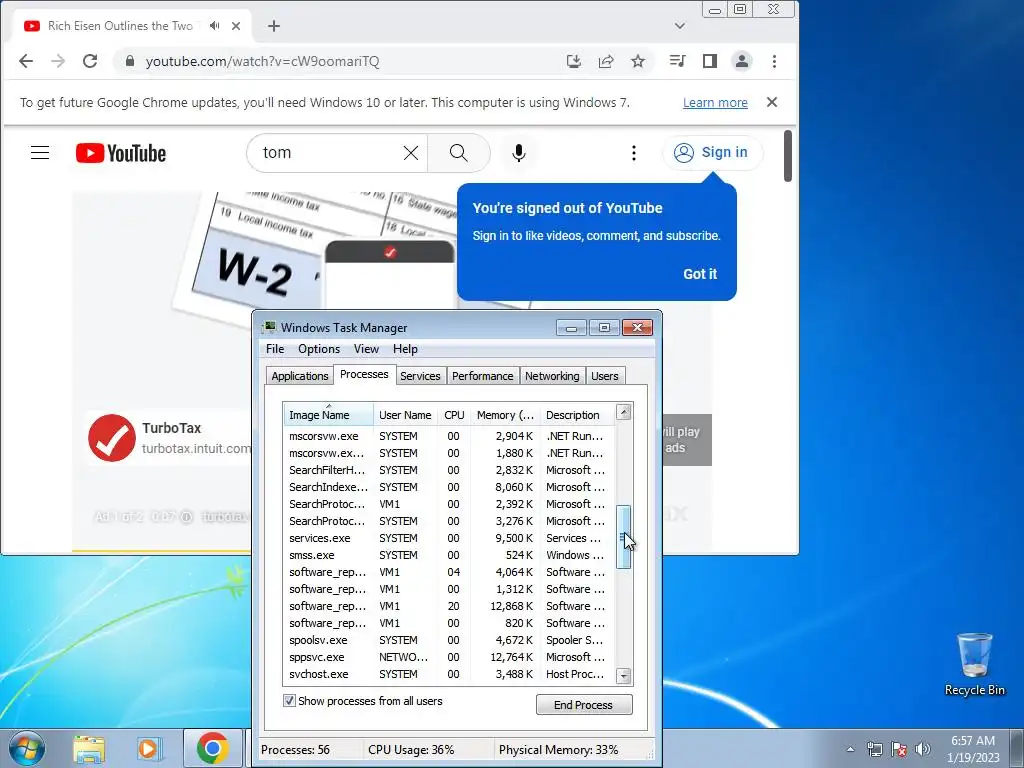Switch to the Users tab
Image resolution: width=1024 pixels, height=768 pixels.
(x=605, y=376)
